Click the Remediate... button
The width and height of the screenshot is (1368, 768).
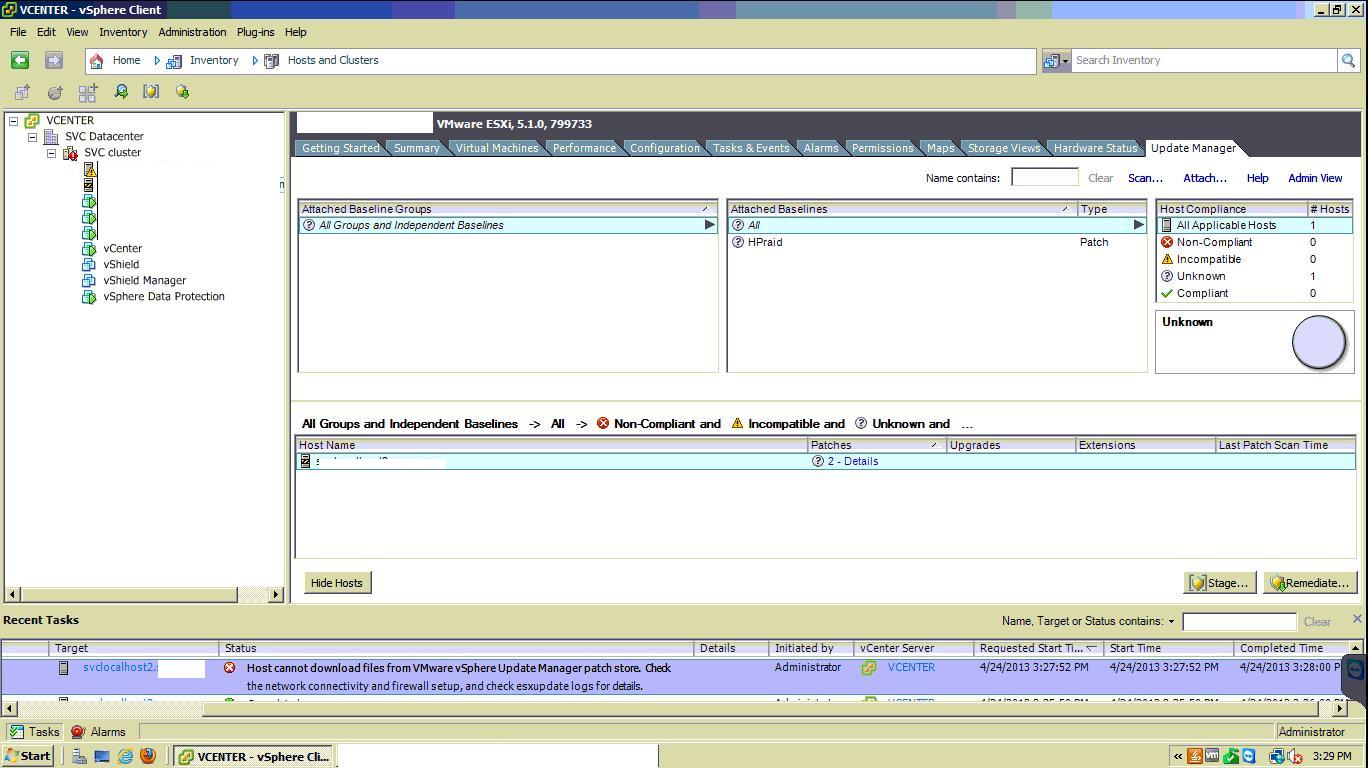click(1309, 583)
